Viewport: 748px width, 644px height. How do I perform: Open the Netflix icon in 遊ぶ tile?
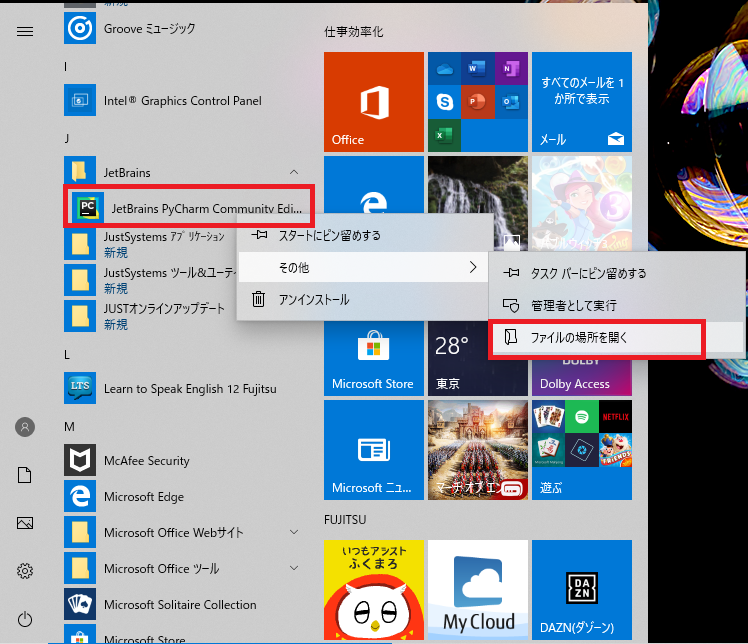(x=615, y=416)
